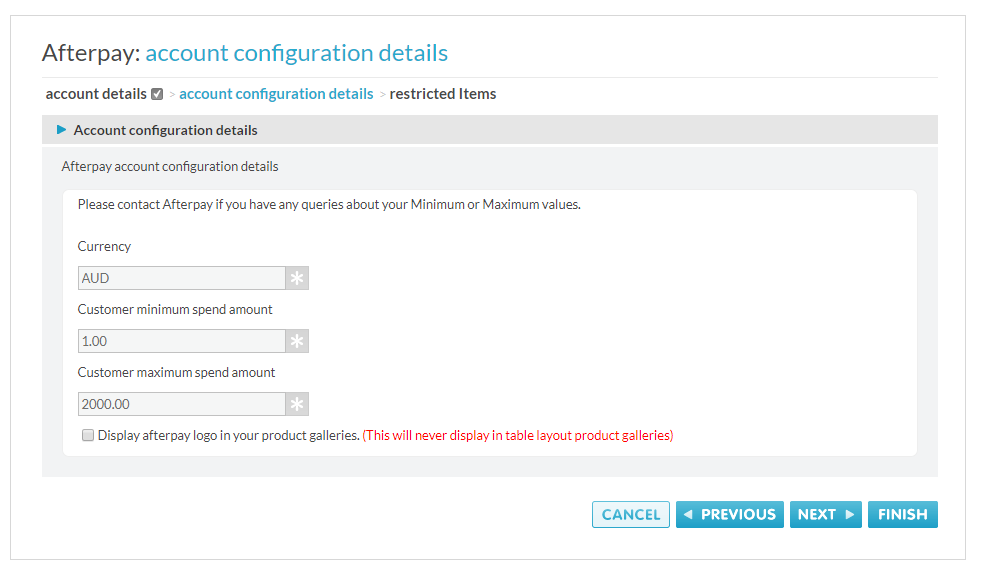Click Afterpay account configuration details subtitle
Image resolution: width=995 pixels, height=573 pixels.
(x=170, y=166)
